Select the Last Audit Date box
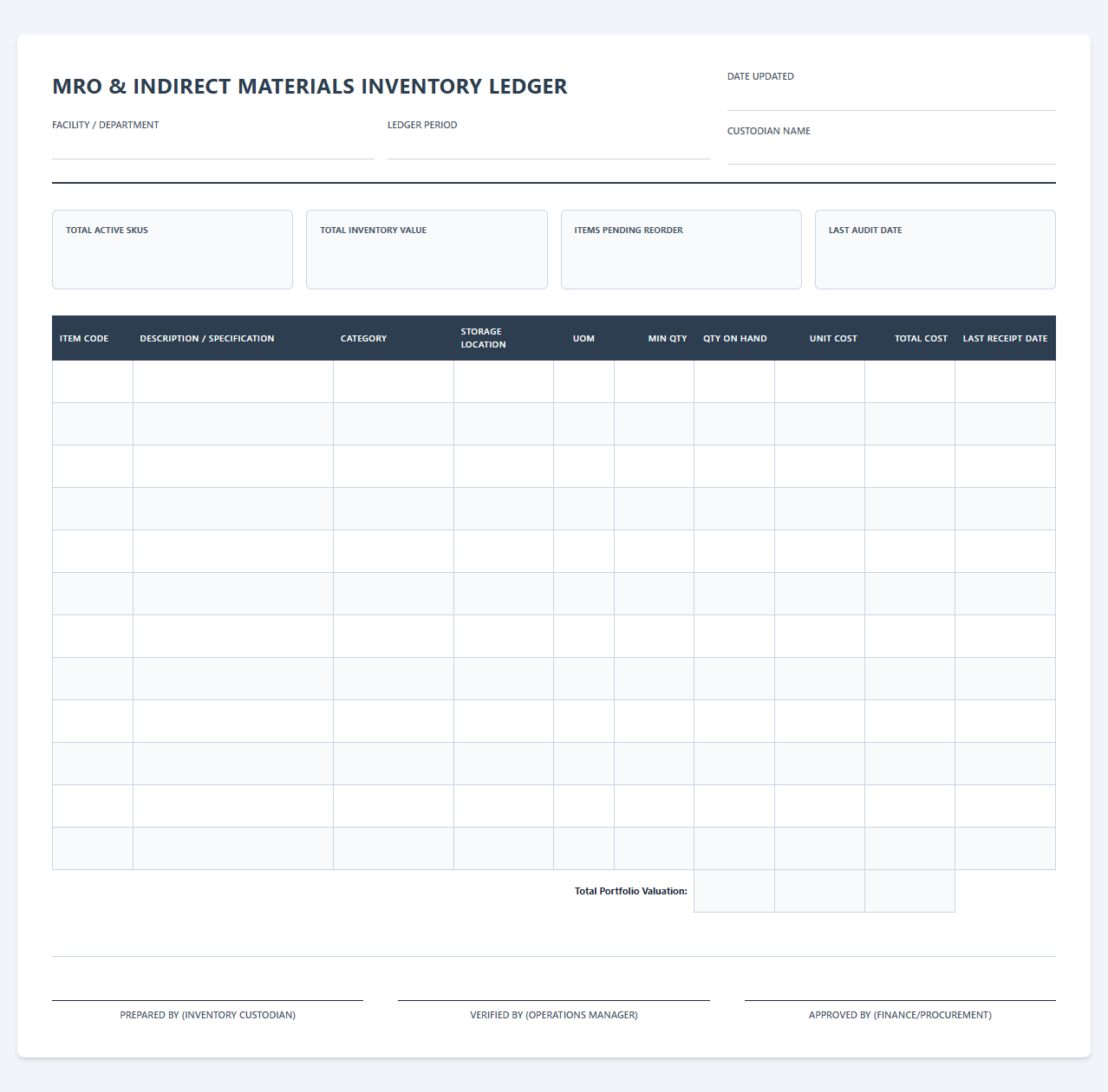 click(935, 250)
